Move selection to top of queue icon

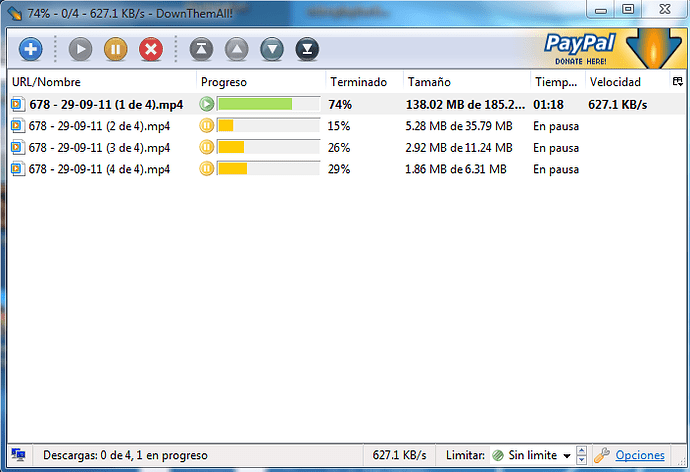tap(202, 49)
